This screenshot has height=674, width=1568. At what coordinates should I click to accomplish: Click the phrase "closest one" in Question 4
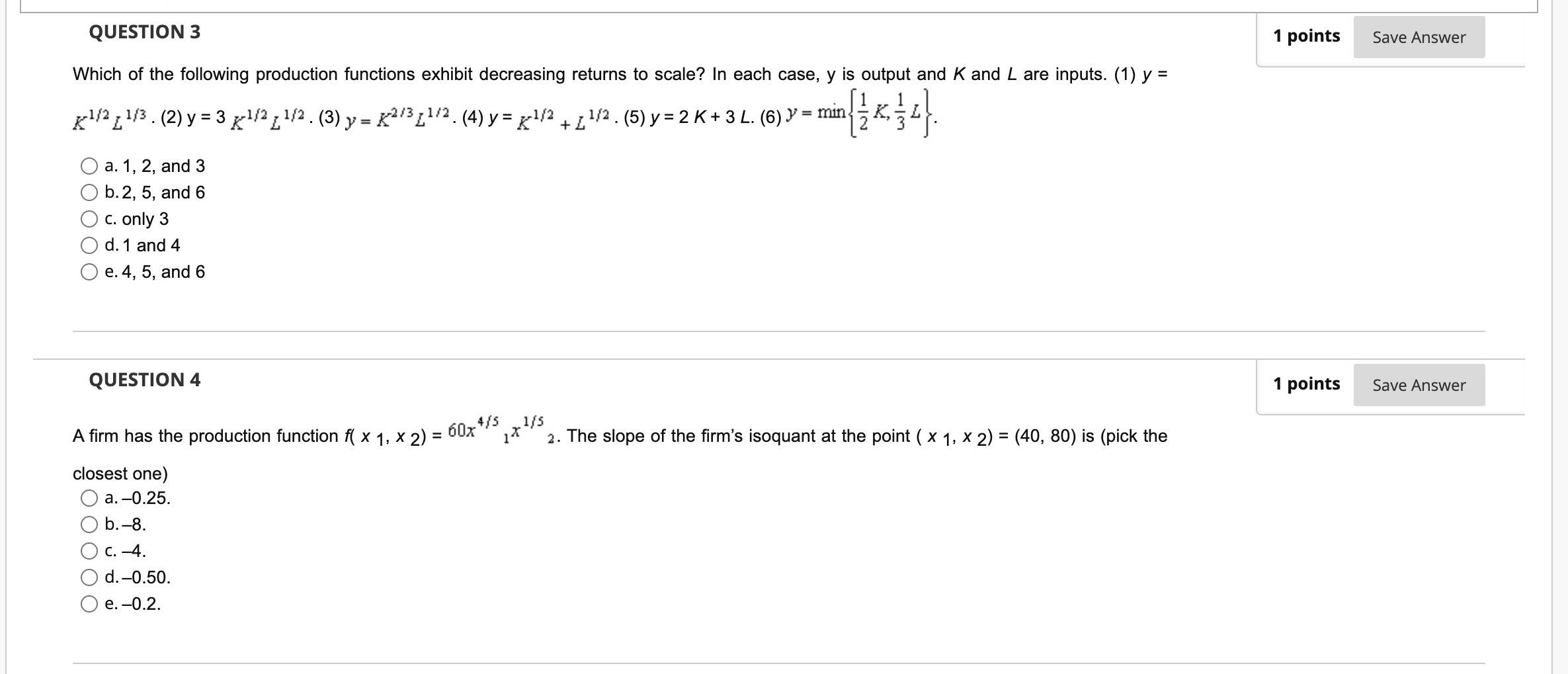[119, 473]
